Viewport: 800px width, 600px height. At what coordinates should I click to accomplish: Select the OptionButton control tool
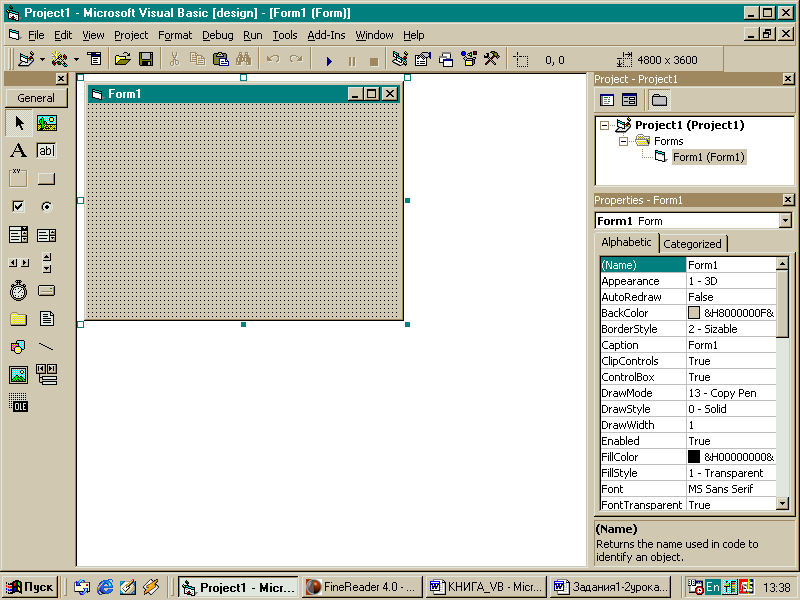46,207
